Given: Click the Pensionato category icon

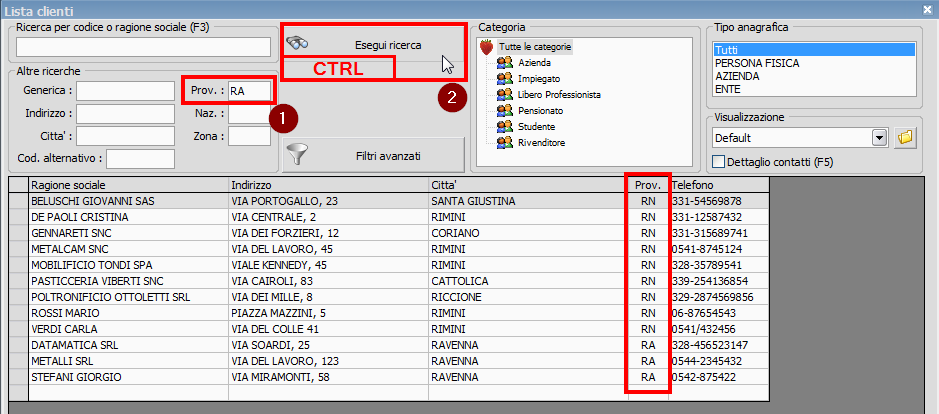Looking at the screenshot, I should click(x=504, y=110).
